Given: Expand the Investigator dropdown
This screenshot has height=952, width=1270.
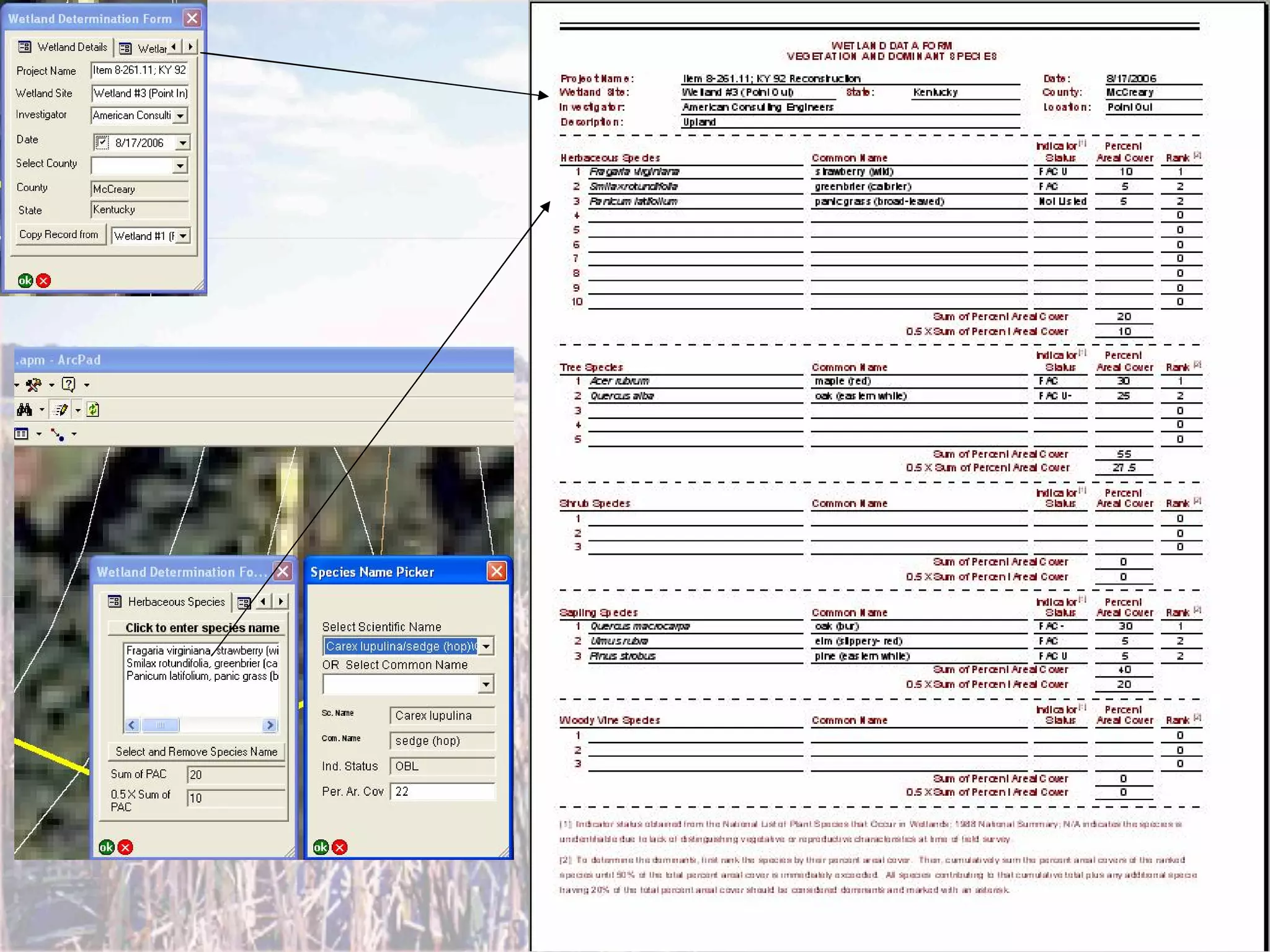Looking at the screenshot, I should coord(180,116).
